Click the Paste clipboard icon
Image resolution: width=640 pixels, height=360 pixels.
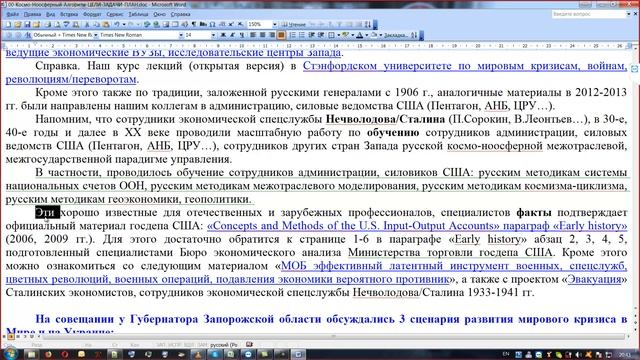click(x=106, y=24)
